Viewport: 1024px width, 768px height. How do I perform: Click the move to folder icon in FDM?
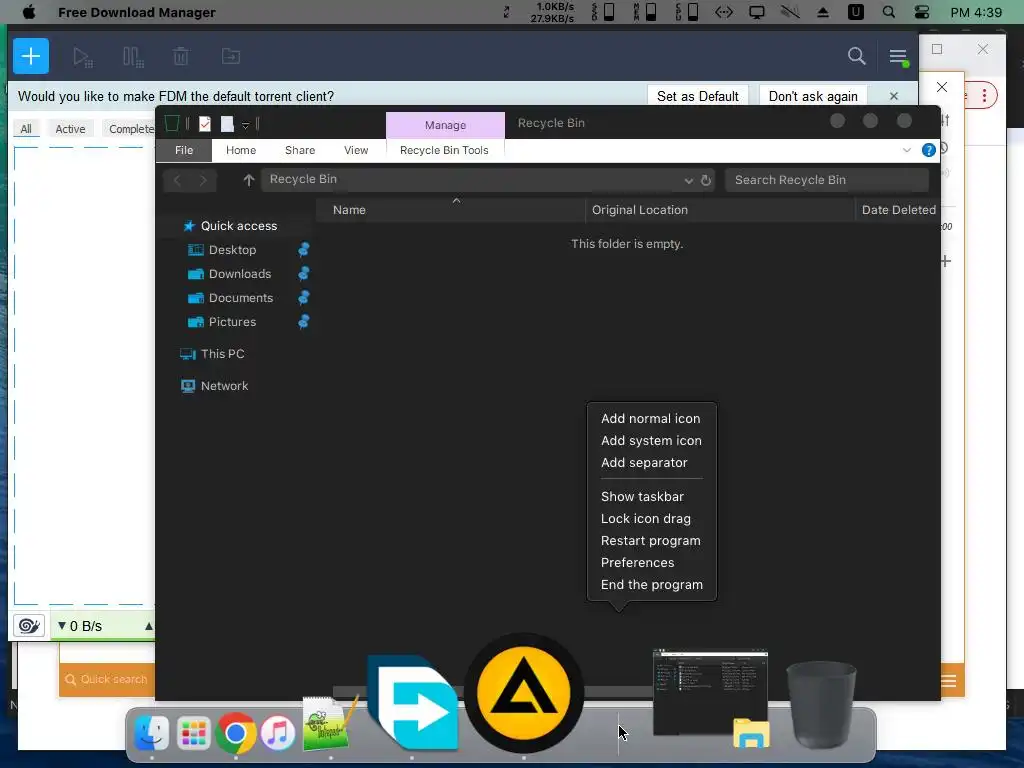tap(231, 56)
